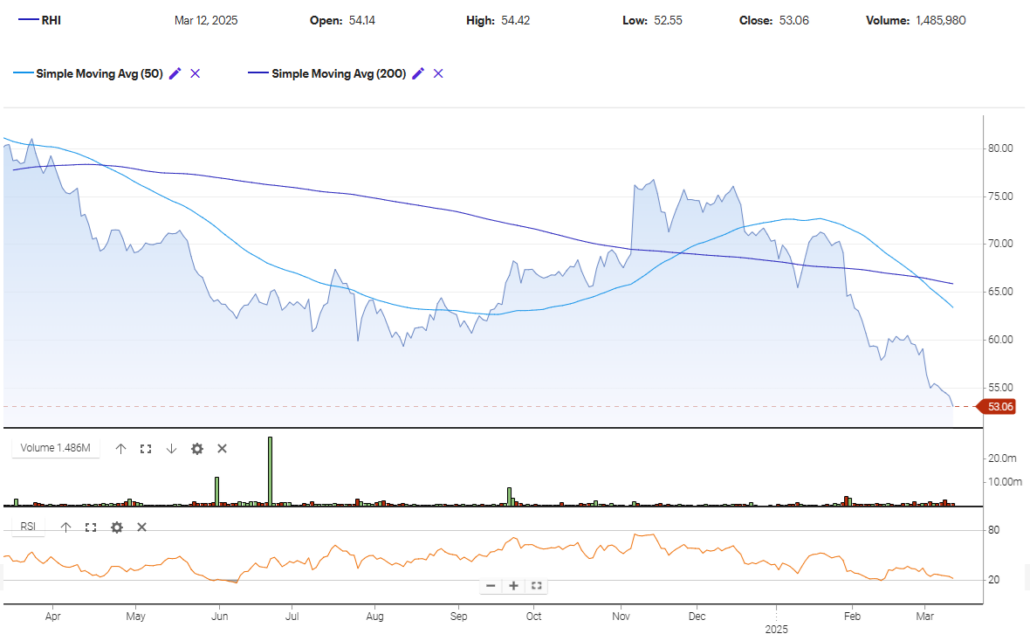Maximize the RSI panel
Screen dimensions: 1030x634
coord(91,527)
